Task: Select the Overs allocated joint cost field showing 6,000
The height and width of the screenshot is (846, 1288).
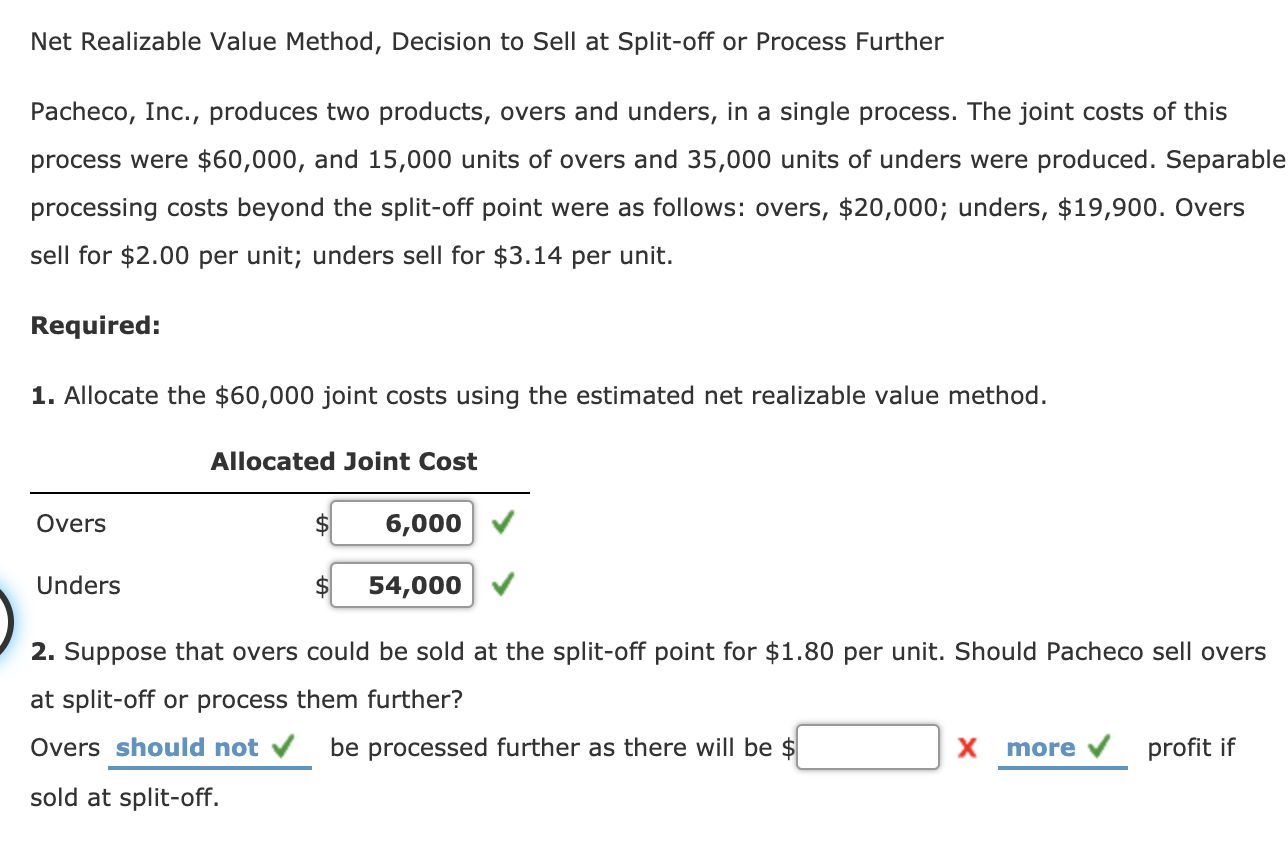Action: click(x=402, y=522)
